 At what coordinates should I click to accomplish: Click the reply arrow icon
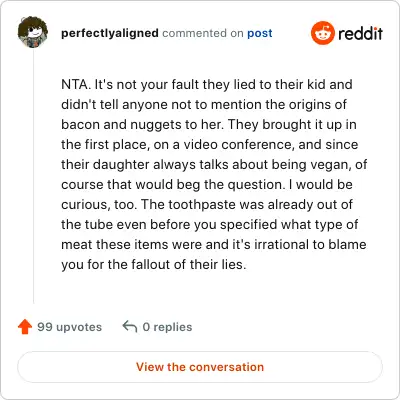pyautogui.click(x=130, y=326)
